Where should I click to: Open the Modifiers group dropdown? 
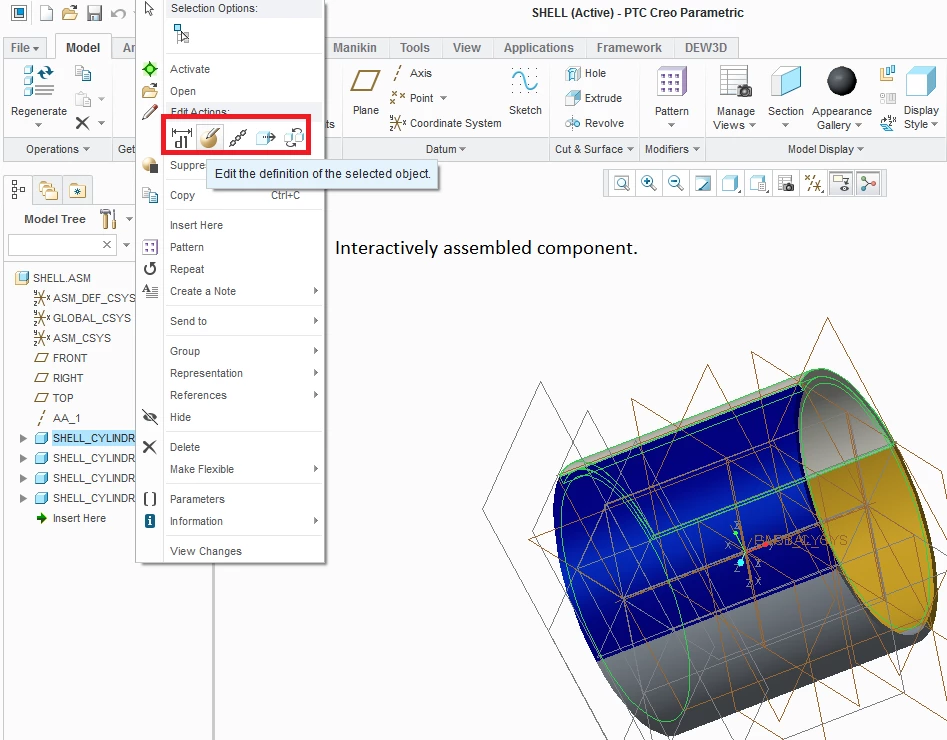(x=672, y=149)
